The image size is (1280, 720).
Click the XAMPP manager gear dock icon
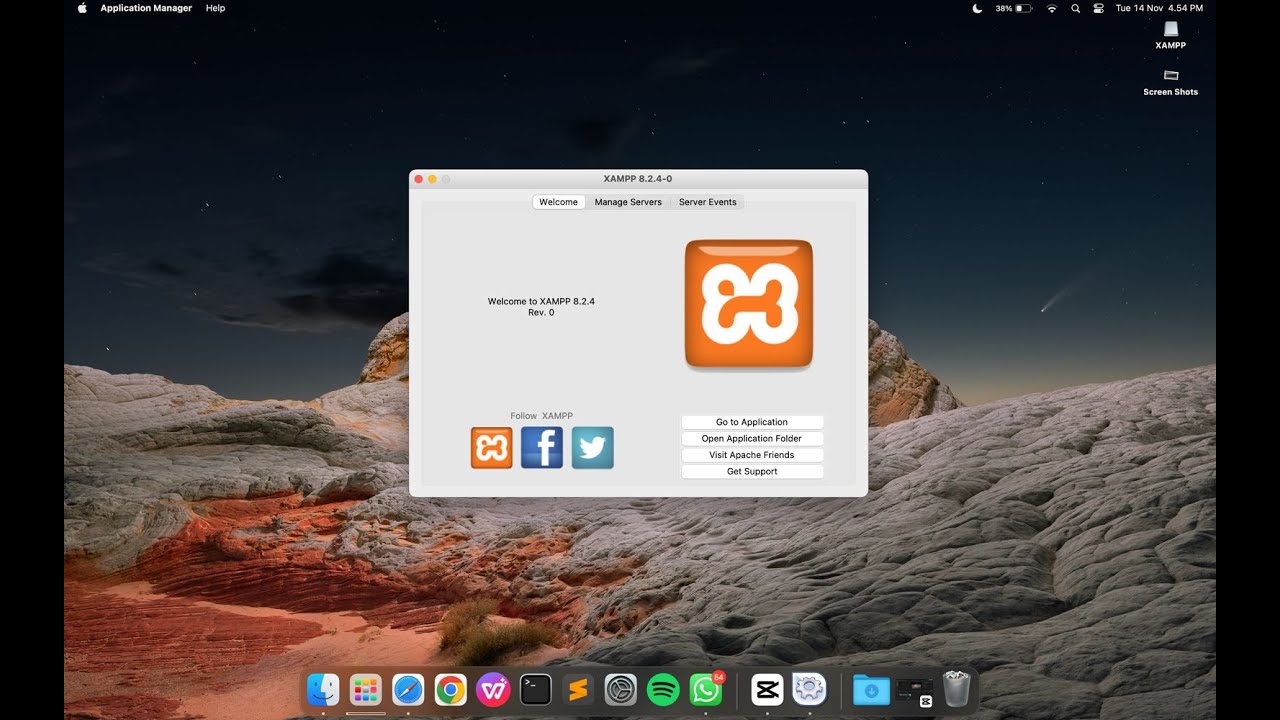coord(809,689)
